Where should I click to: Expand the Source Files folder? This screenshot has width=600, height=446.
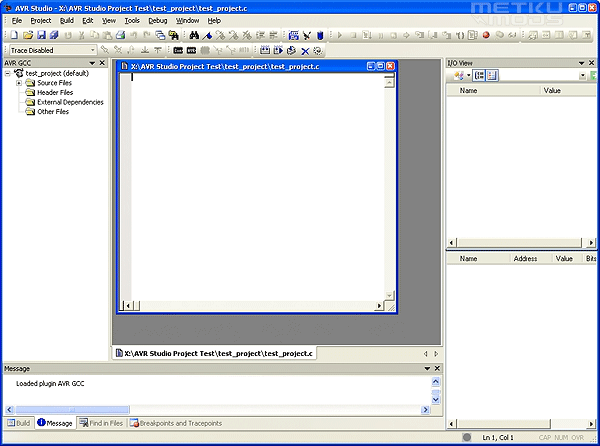(19, 83)
